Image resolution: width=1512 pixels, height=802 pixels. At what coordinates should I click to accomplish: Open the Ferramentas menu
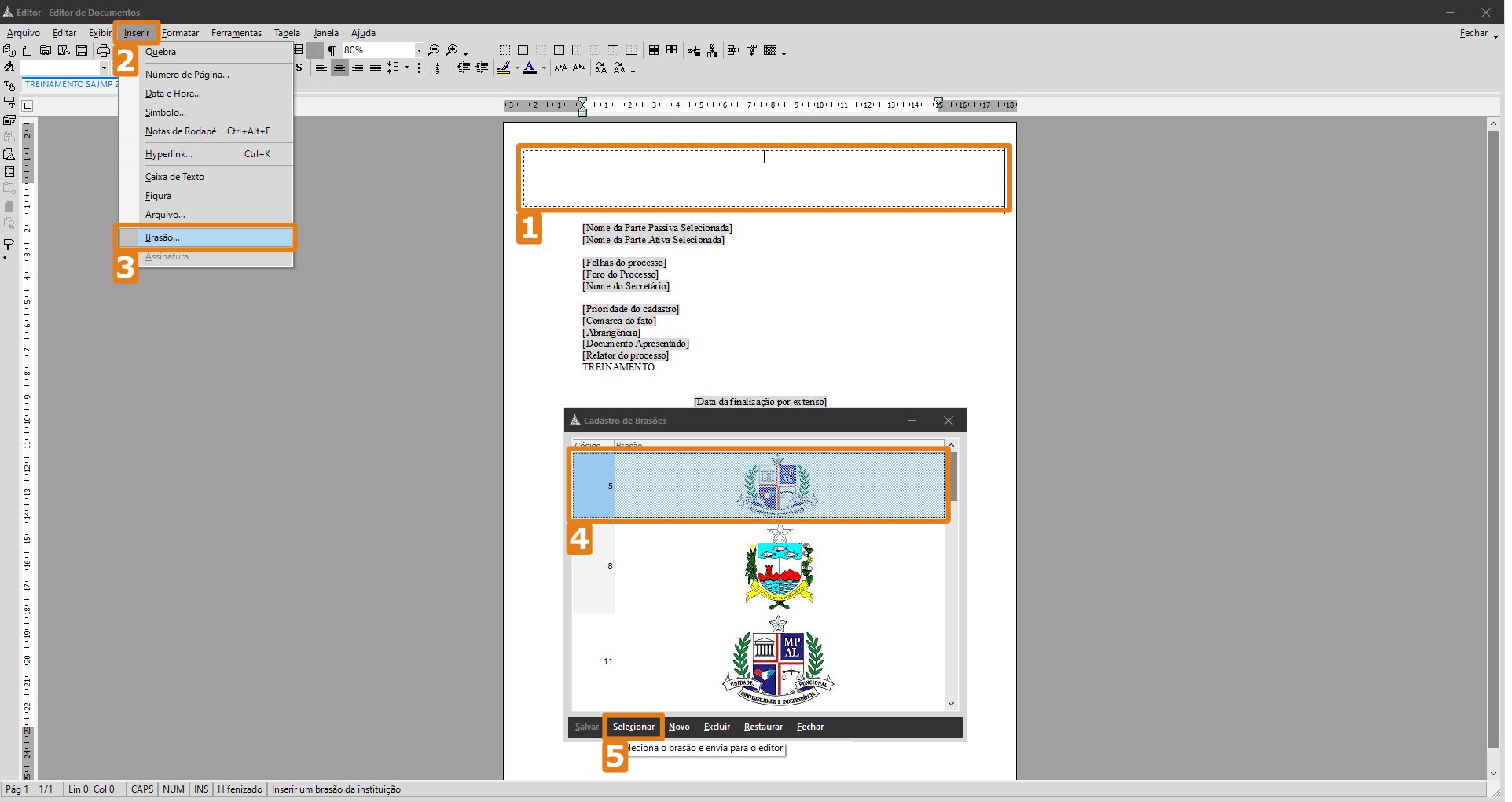coord(237,33)
